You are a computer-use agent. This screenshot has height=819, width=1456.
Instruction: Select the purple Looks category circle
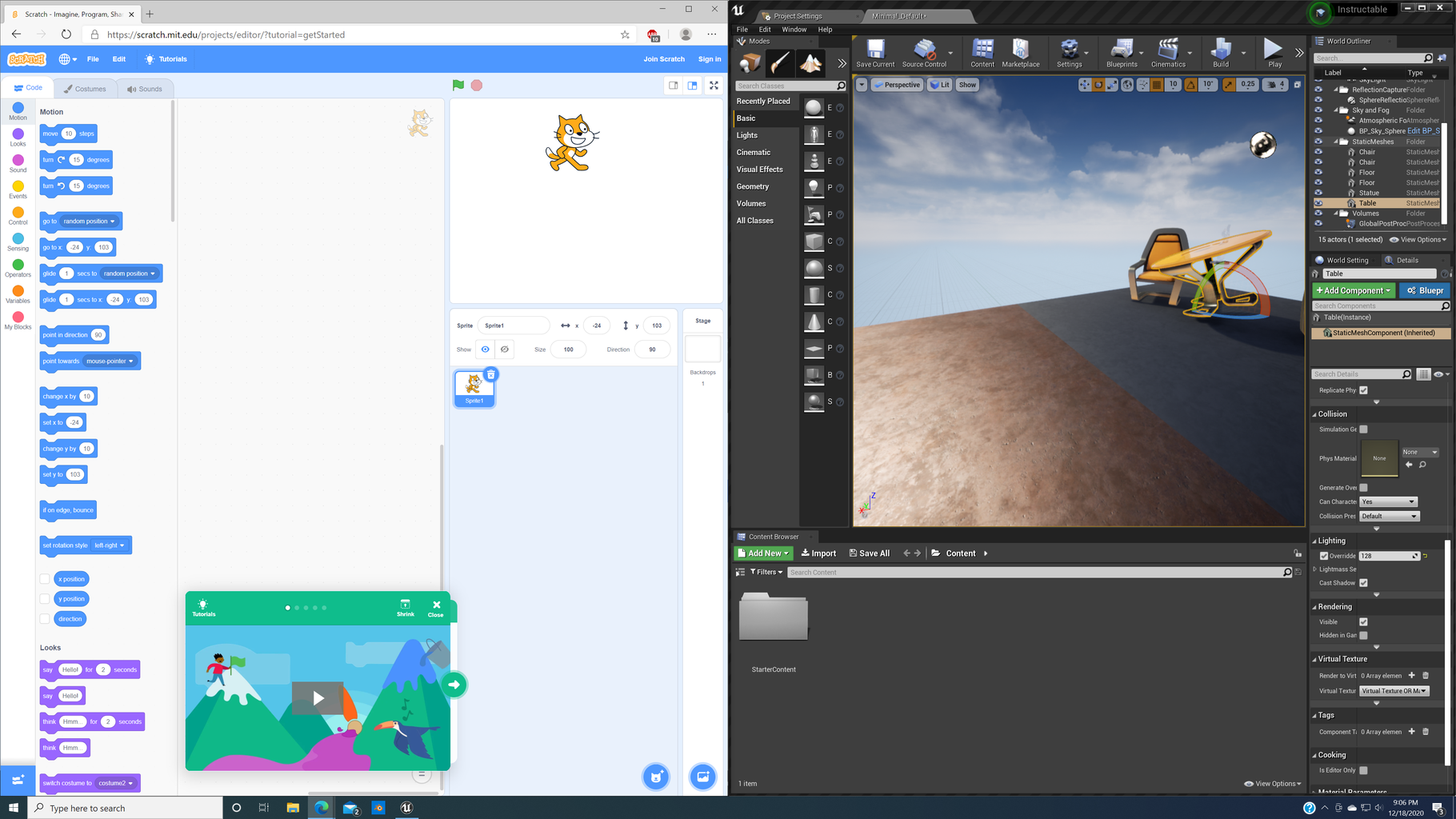pos(18,134)
